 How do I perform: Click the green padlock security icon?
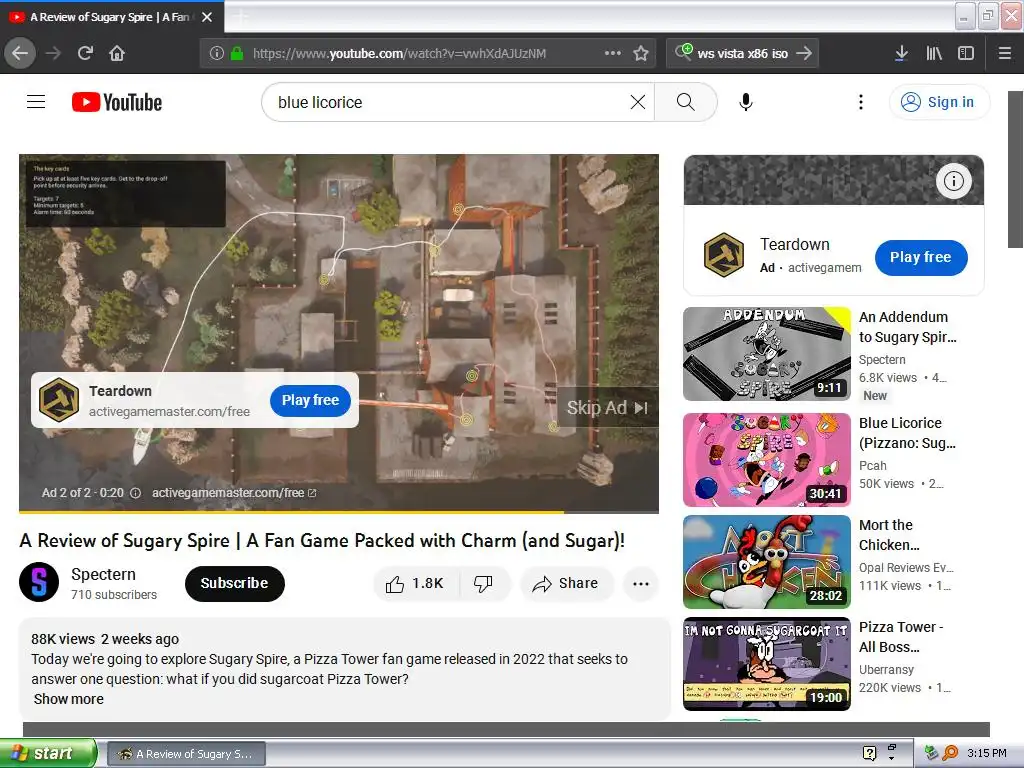click(x=237, y=53)
